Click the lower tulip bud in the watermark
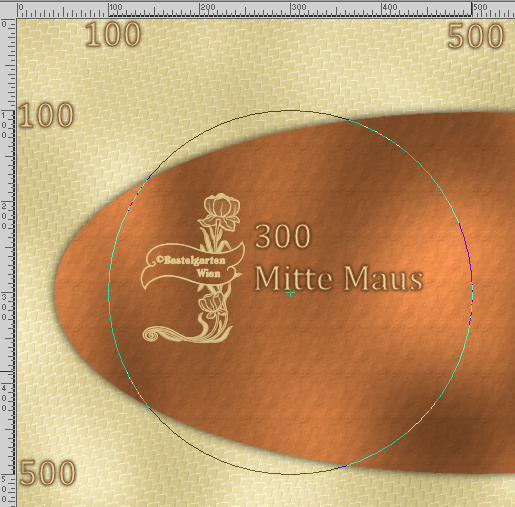The image size is (515, 507). (x=212, y=304)
